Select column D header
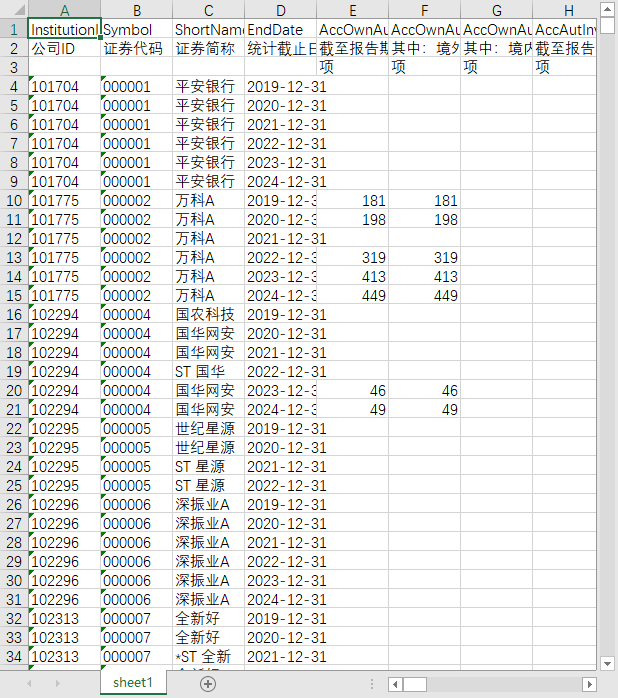The height and width of the screenshot is (698, 618). tap(281, 10)
